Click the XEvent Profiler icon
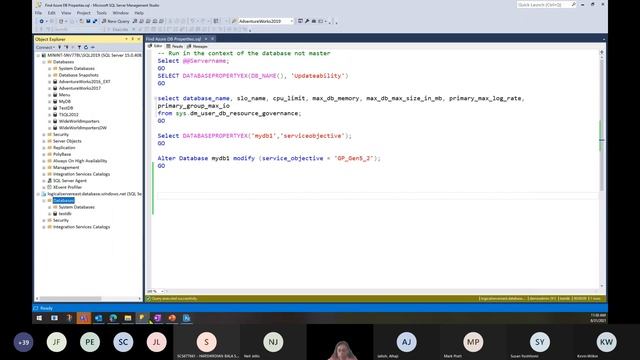 point(49,187)
